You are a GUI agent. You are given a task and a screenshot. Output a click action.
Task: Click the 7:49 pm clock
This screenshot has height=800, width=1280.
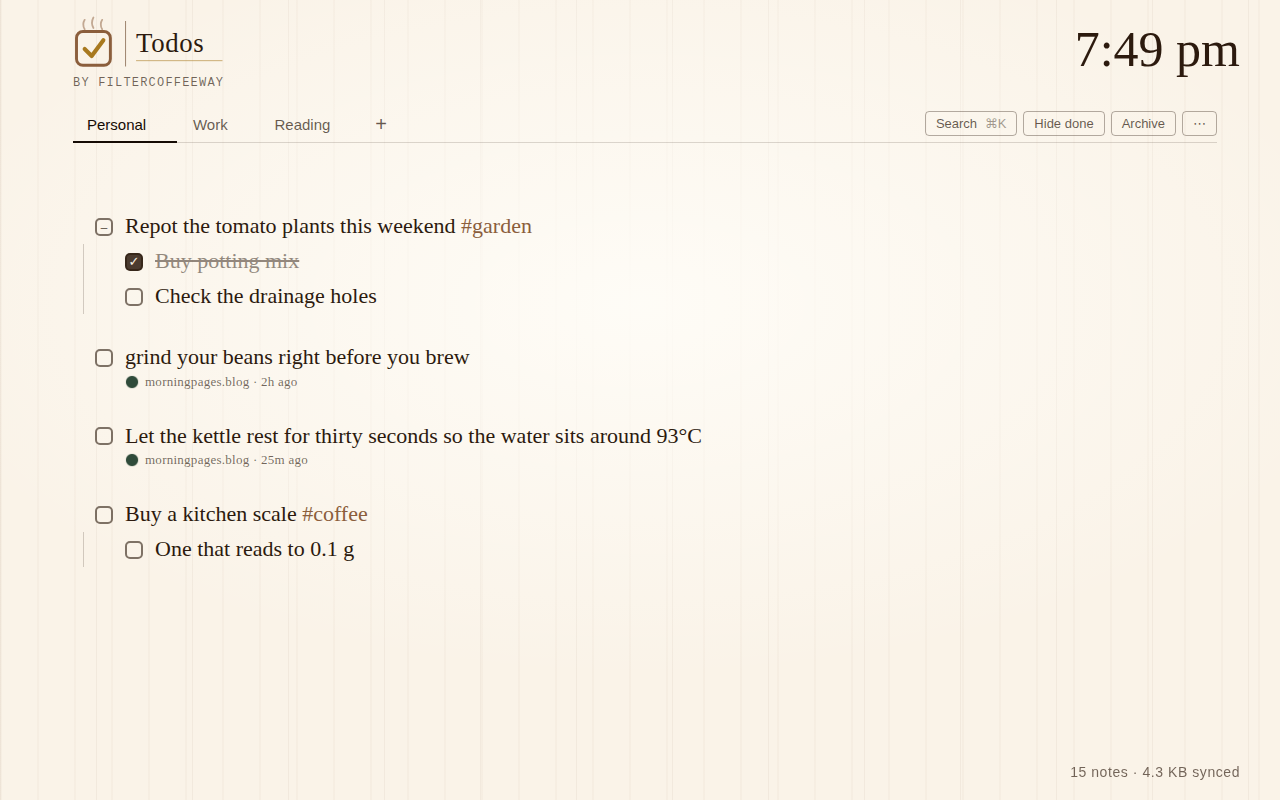coord(1157,49)
